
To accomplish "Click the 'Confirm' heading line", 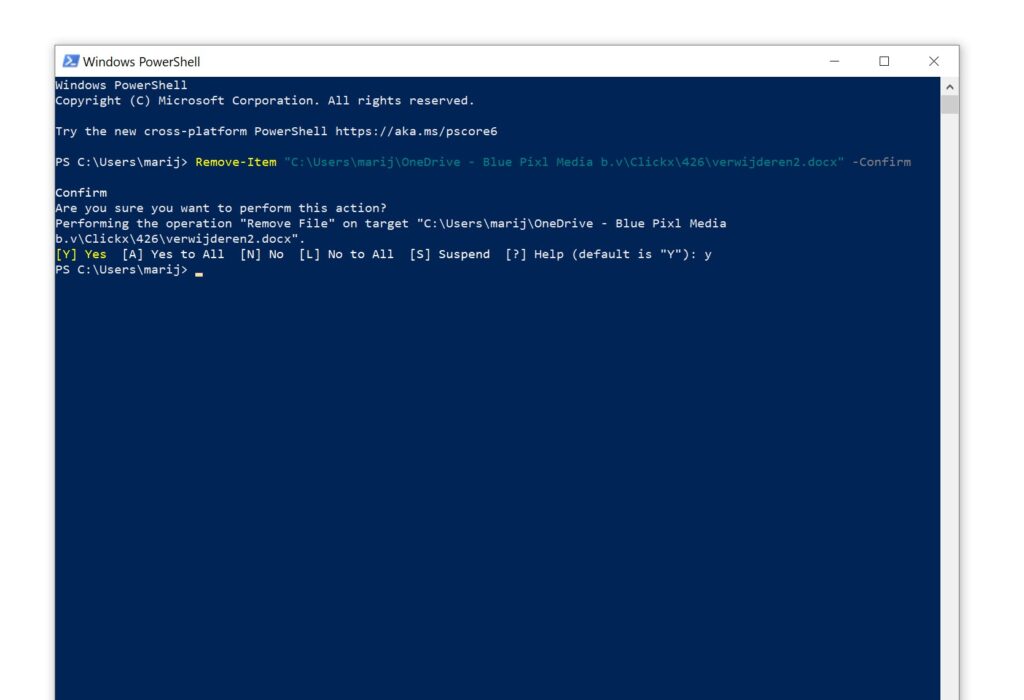I will click(81, 193).
